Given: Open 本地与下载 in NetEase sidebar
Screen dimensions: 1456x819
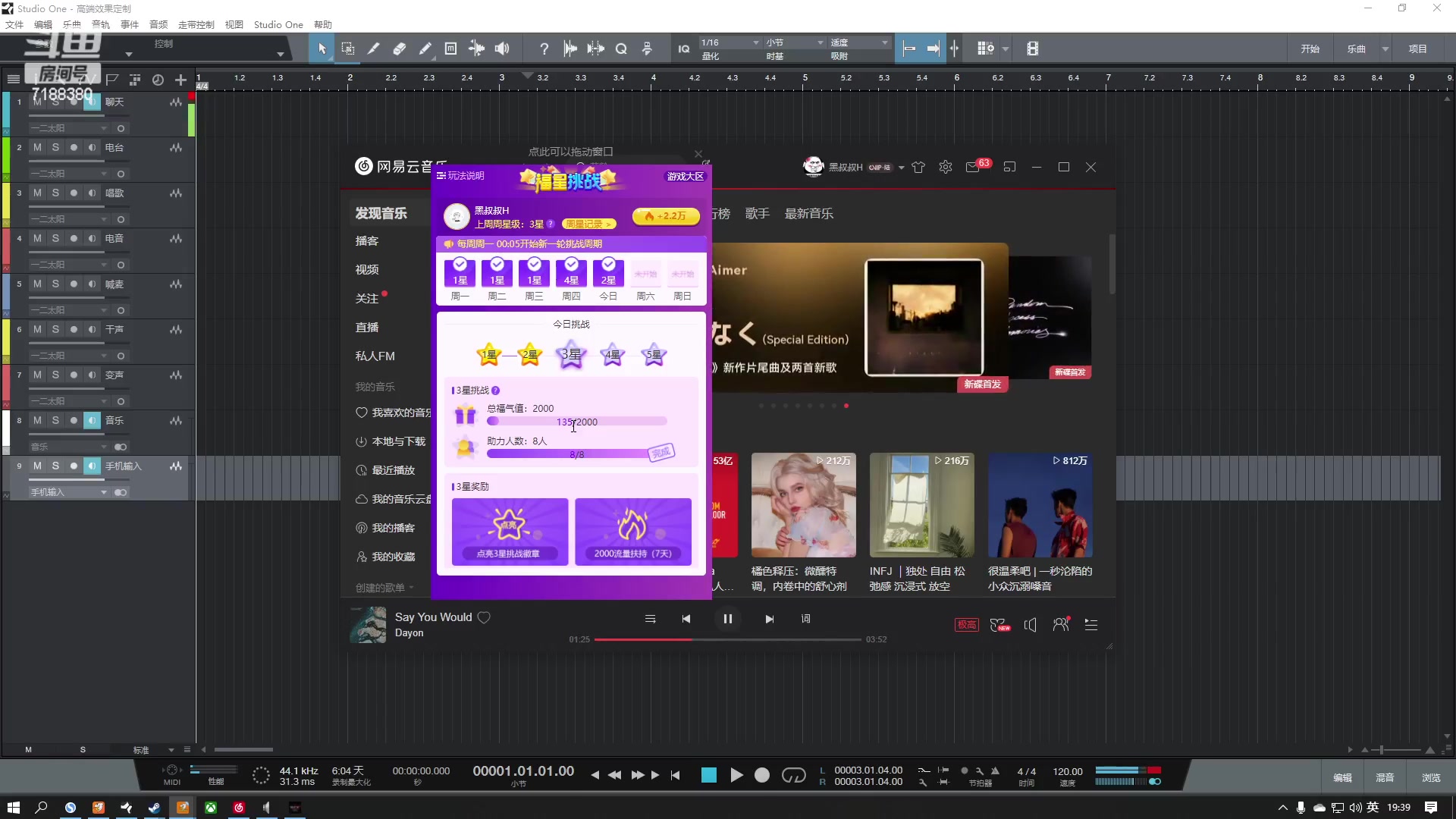Looking at the screenshot, I should pos(391,441).
